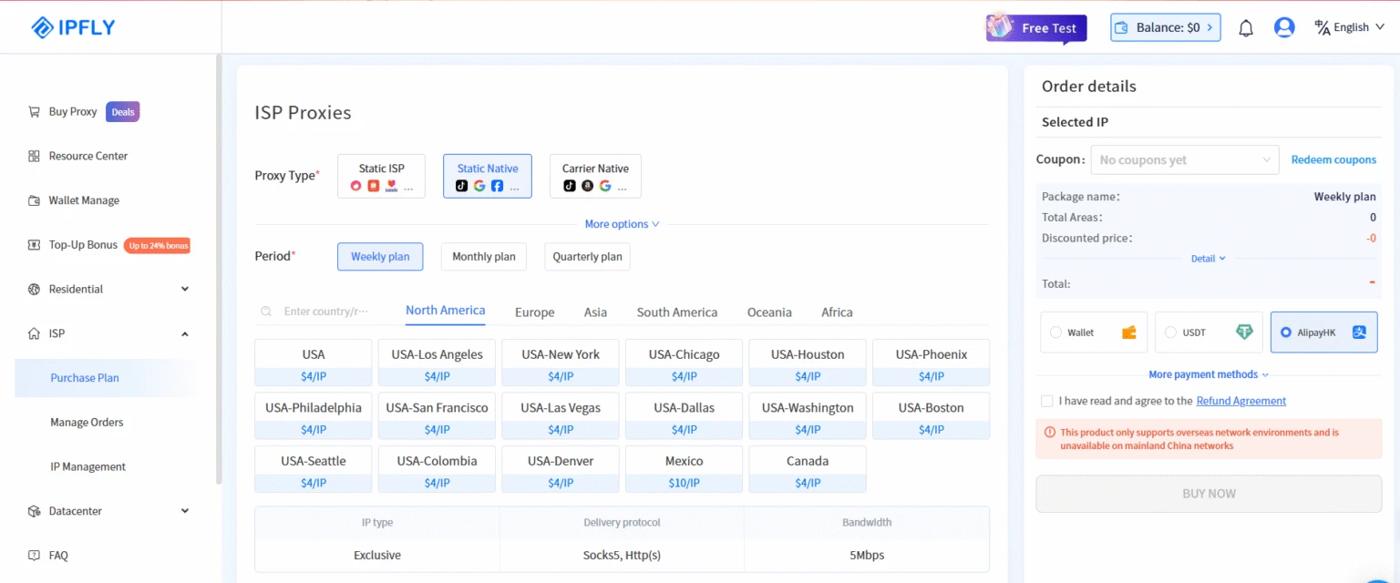Switch to the North America tab
The width and height of the screenshot is (1400, 583).
coord(445,311)
